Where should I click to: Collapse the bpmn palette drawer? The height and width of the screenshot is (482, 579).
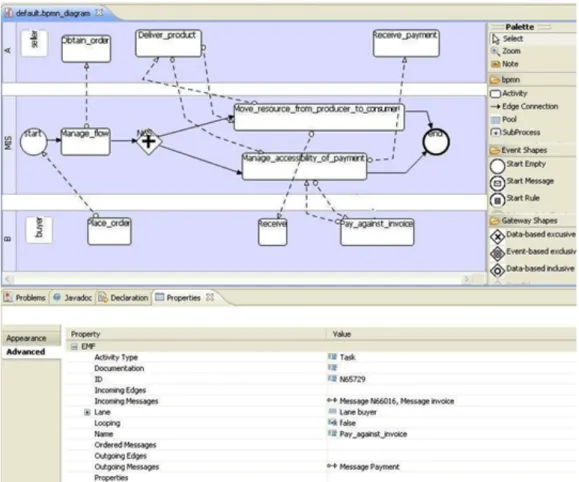[533, 79]
